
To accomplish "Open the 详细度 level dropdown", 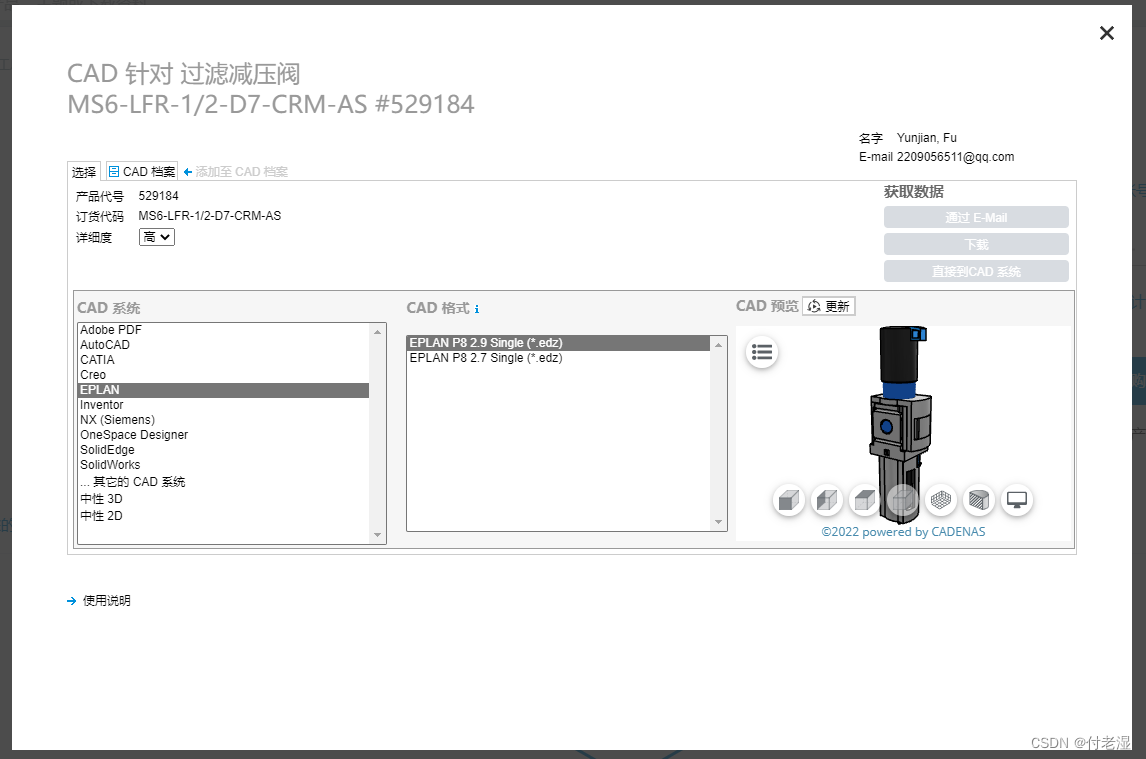I will (156, 237).
